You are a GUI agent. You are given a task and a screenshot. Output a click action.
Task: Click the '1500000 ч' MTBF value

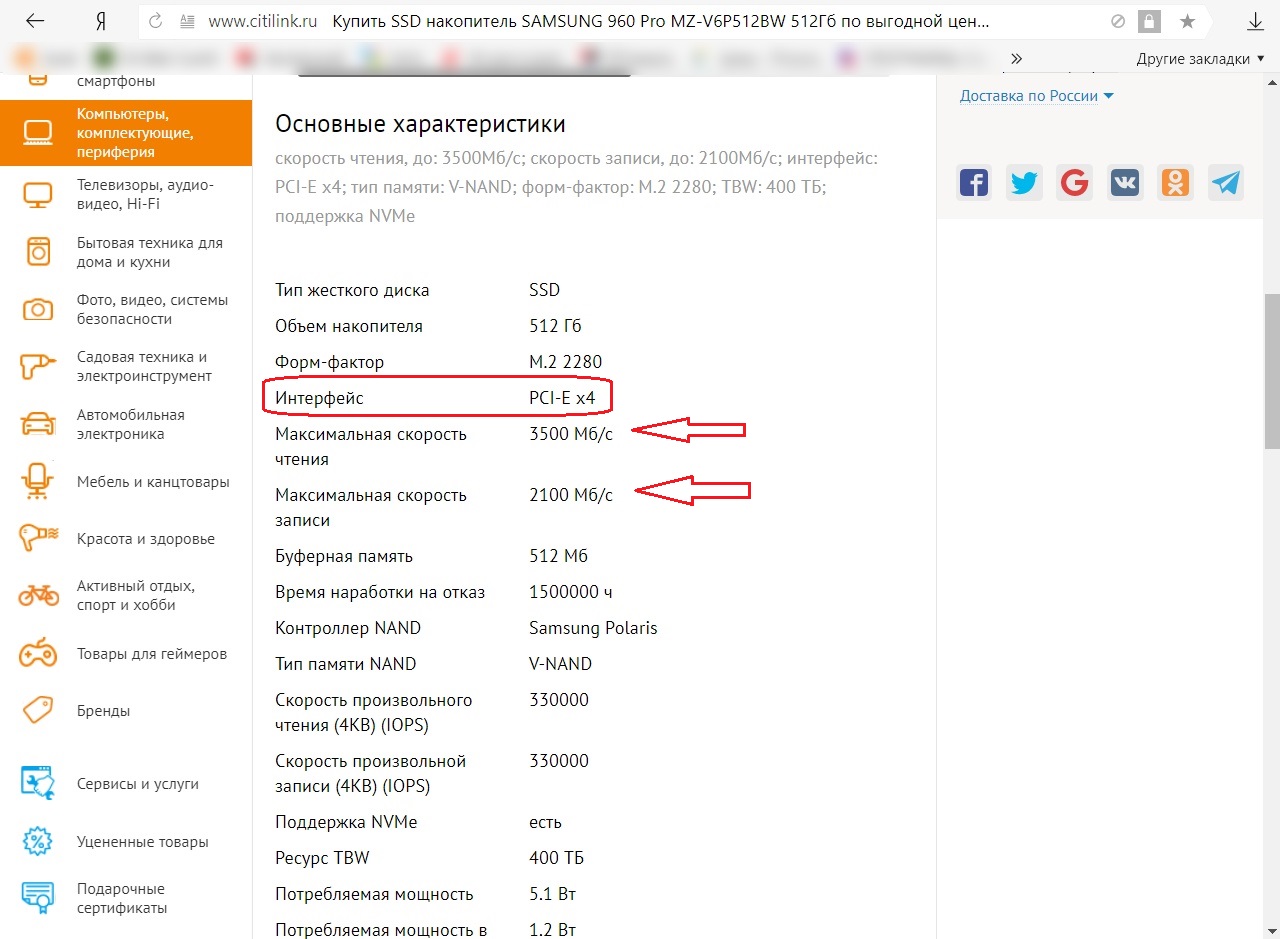[x=571, y=592]
